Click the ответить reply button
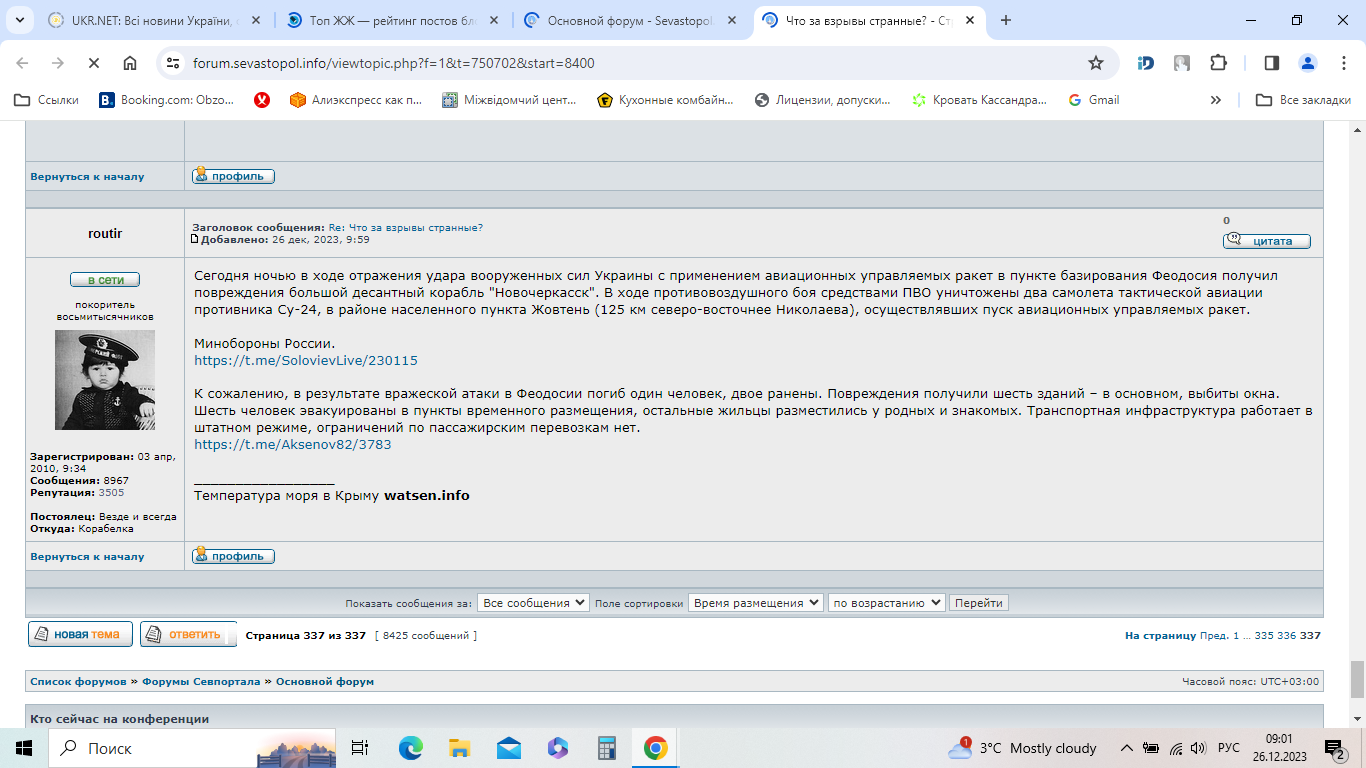The width and height of the screenshot is (1366, 768). pyautogui.click(x=188, y=634)
